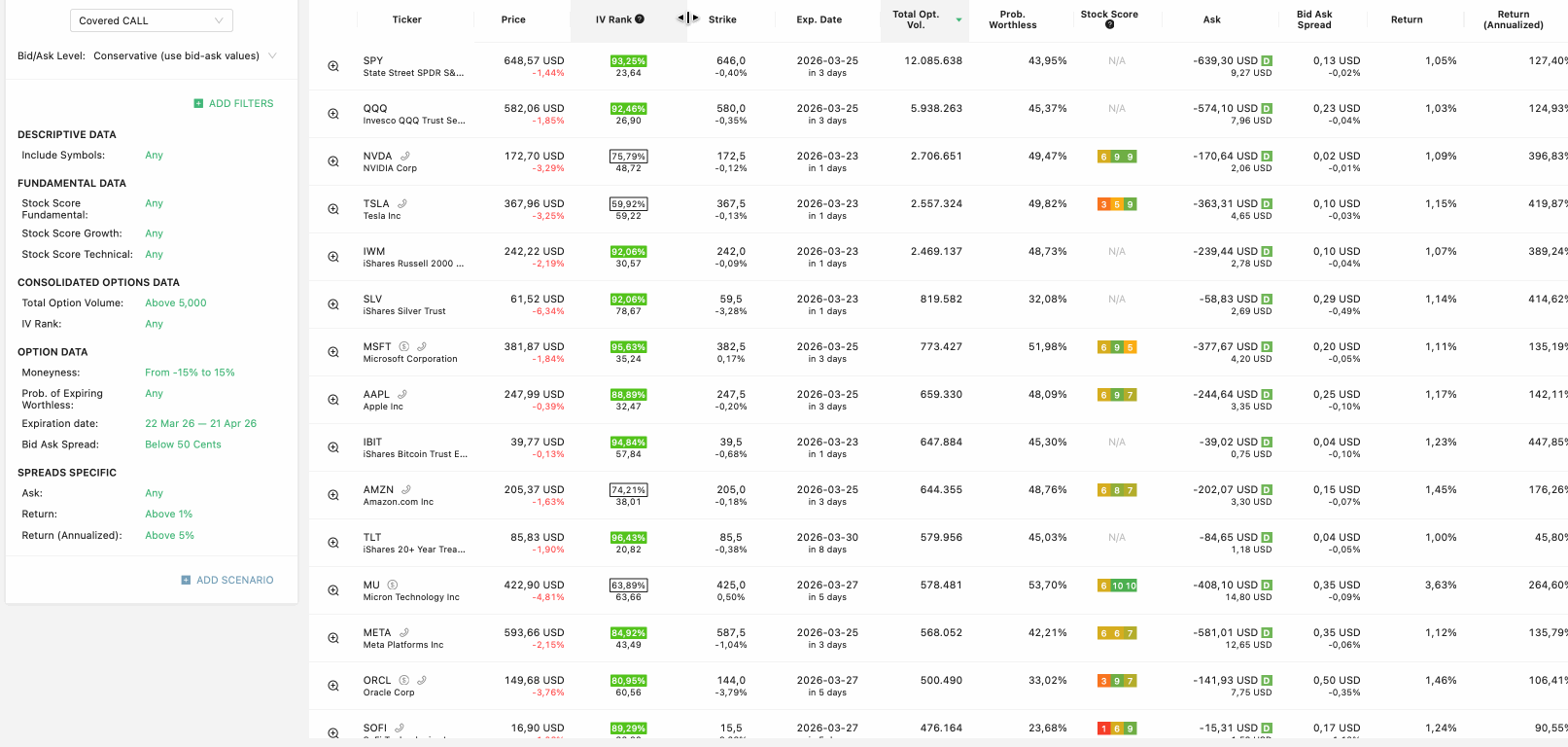Sort table by Price column header
1568x747 pixels.
pos(513,19)
